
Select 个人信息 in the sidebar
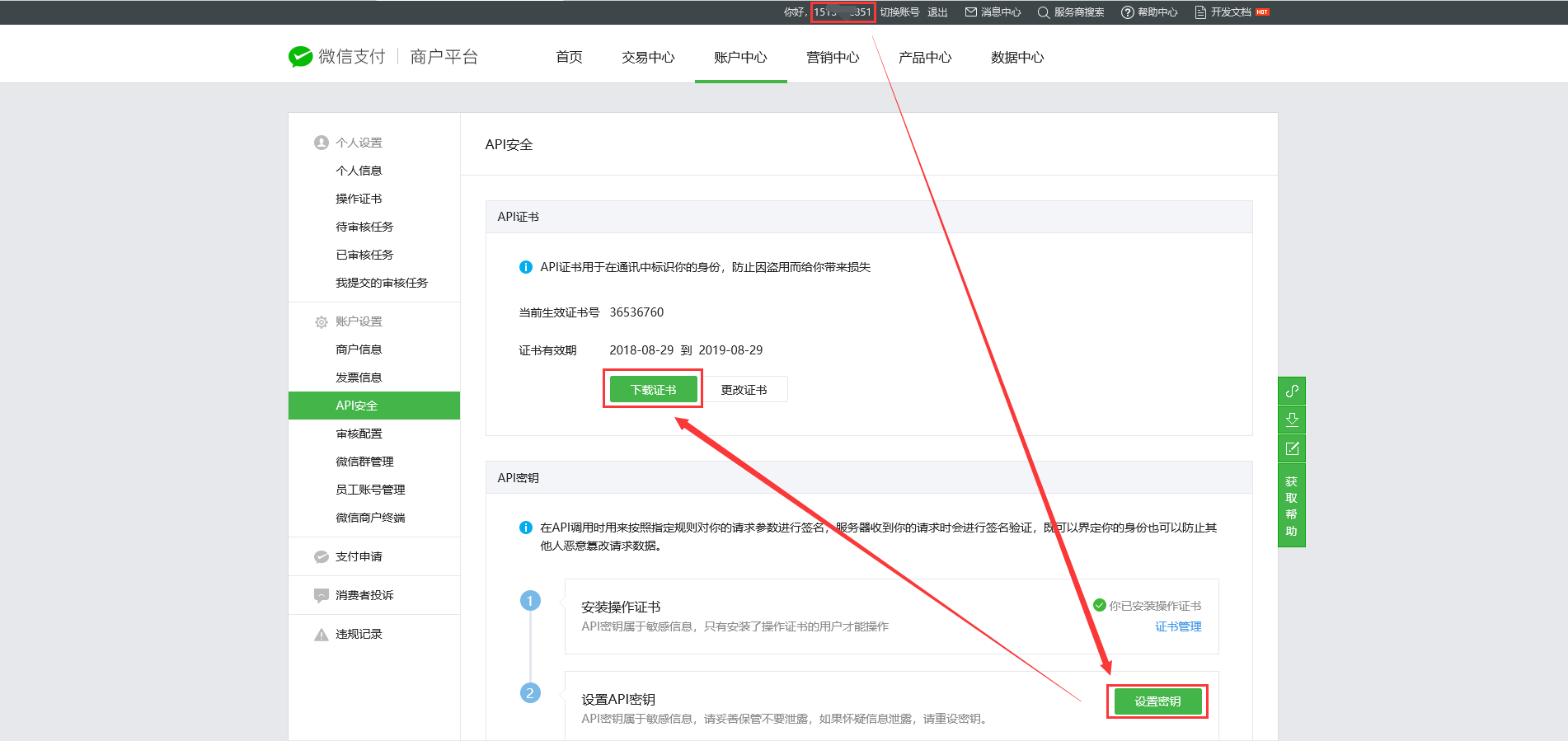click(359, 171)
